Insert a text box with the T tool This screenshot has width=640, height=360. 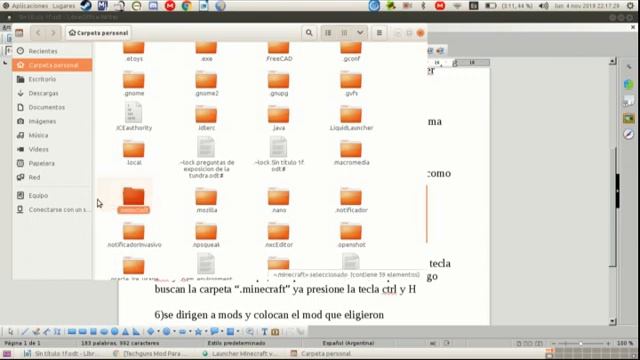point(264,332)
